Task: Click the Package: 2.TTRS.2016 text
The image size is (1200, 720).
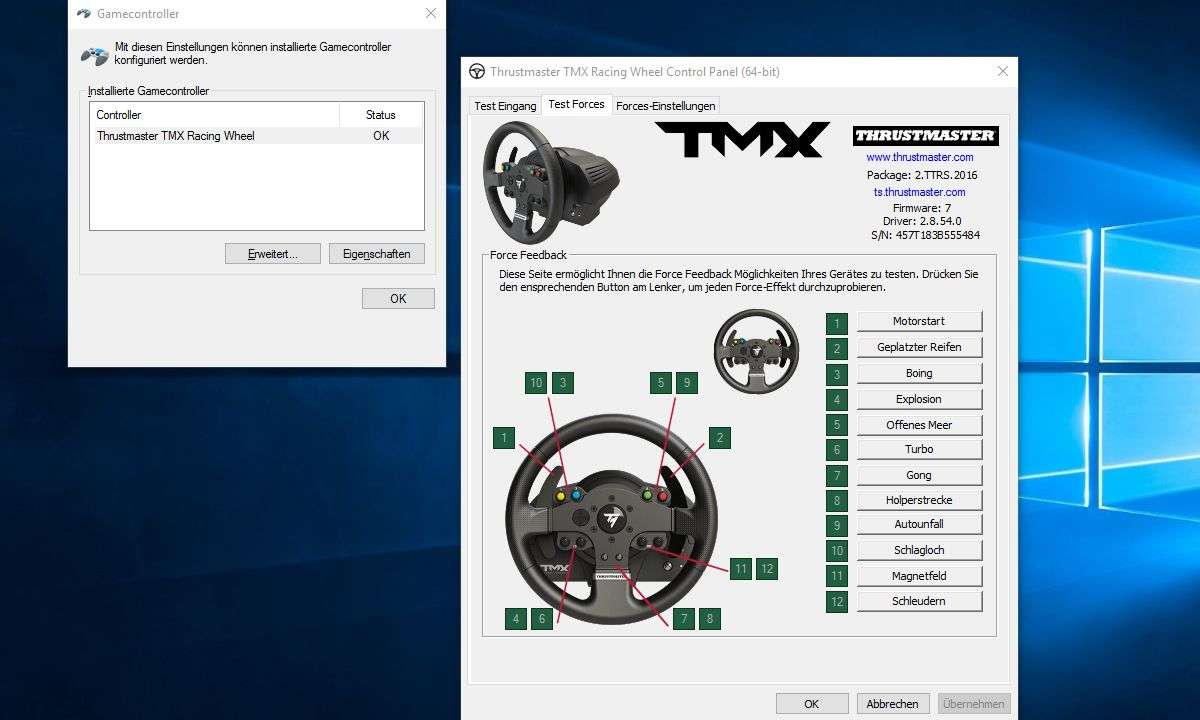Action: [x=921, y=175]
